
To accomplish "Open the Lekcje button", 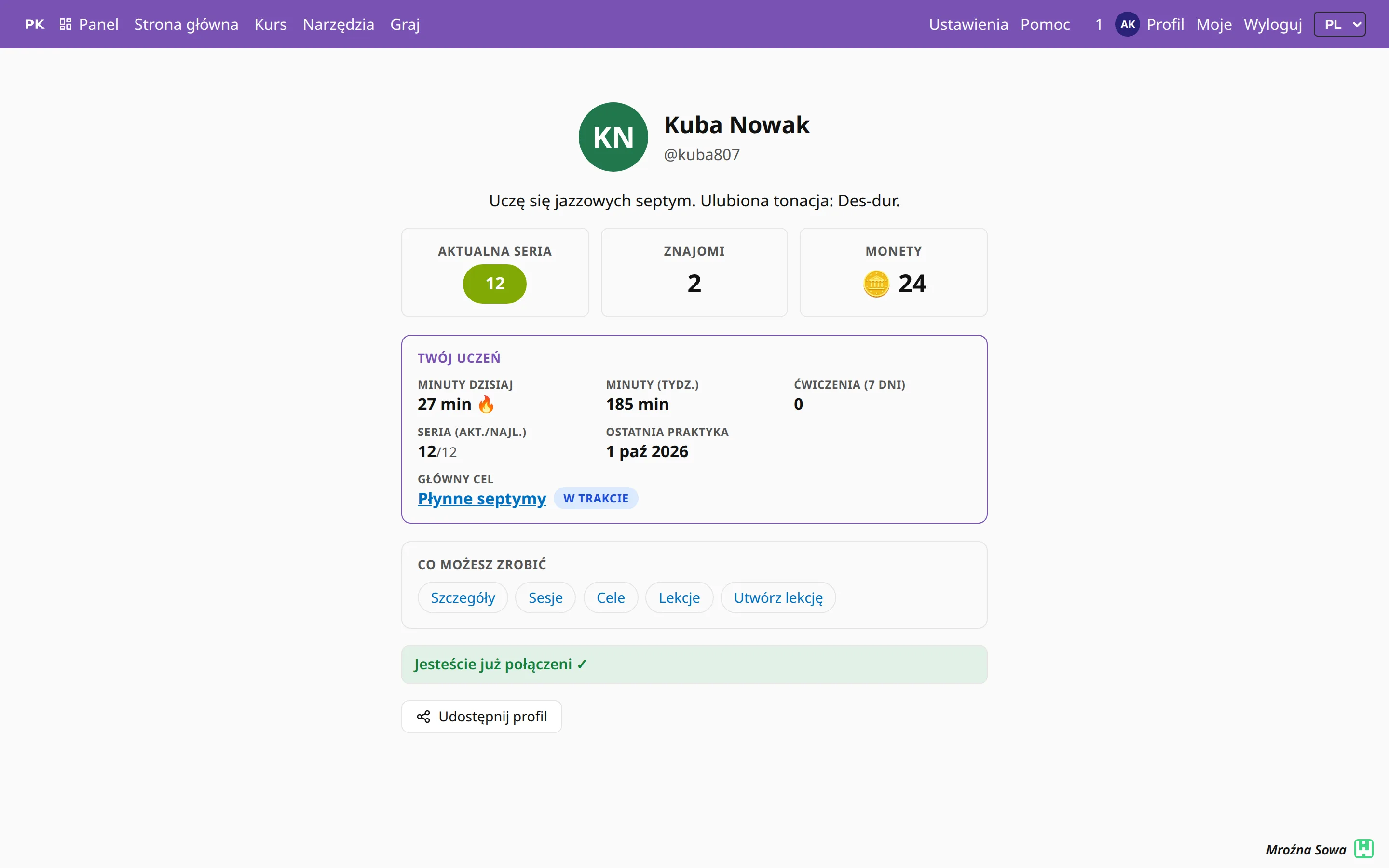I will [x=679, y=597].
